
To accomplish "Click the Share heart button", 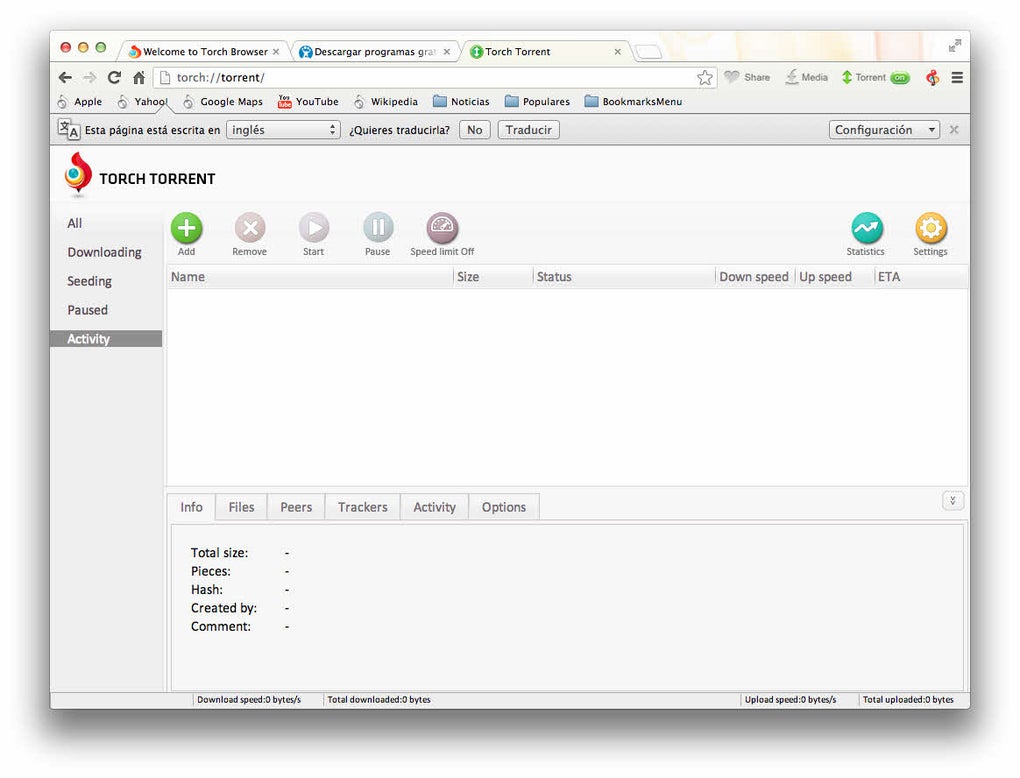I will coord(747,77).
